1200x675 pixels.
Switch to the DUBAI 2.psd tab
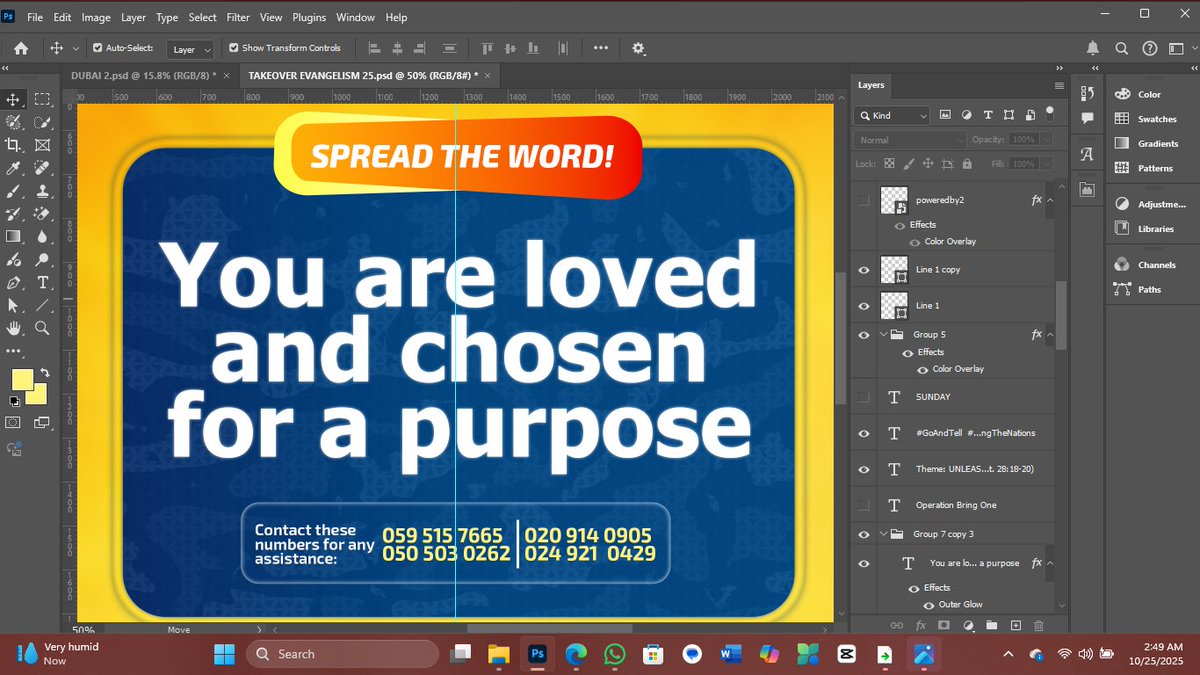[130, 75]
